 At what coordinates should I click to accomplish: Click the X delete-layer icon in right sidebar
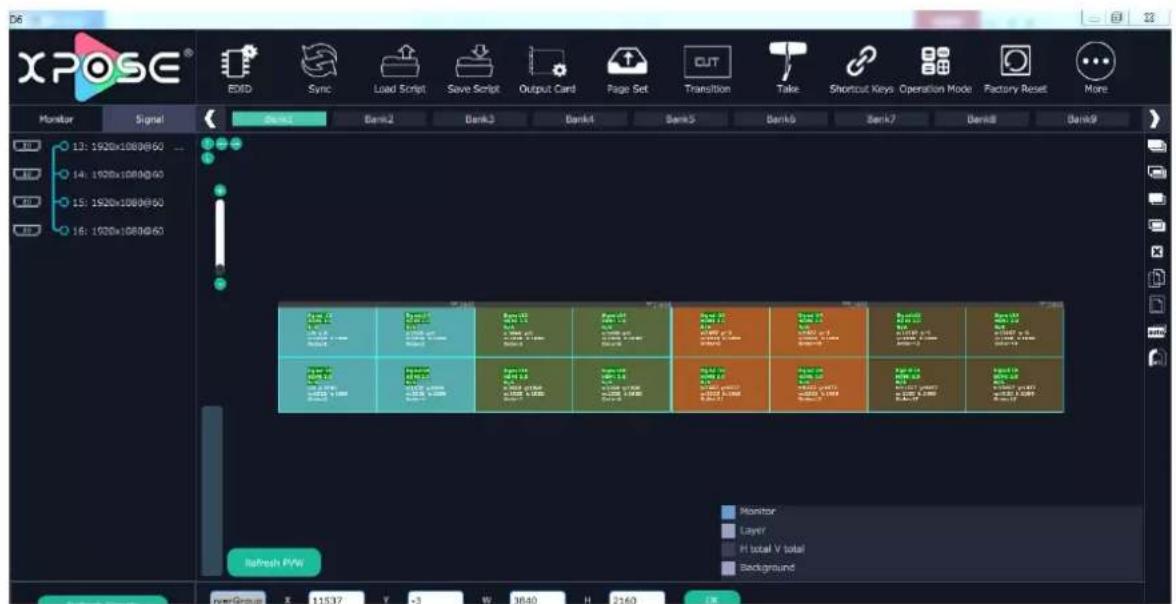pos(1156,253)
